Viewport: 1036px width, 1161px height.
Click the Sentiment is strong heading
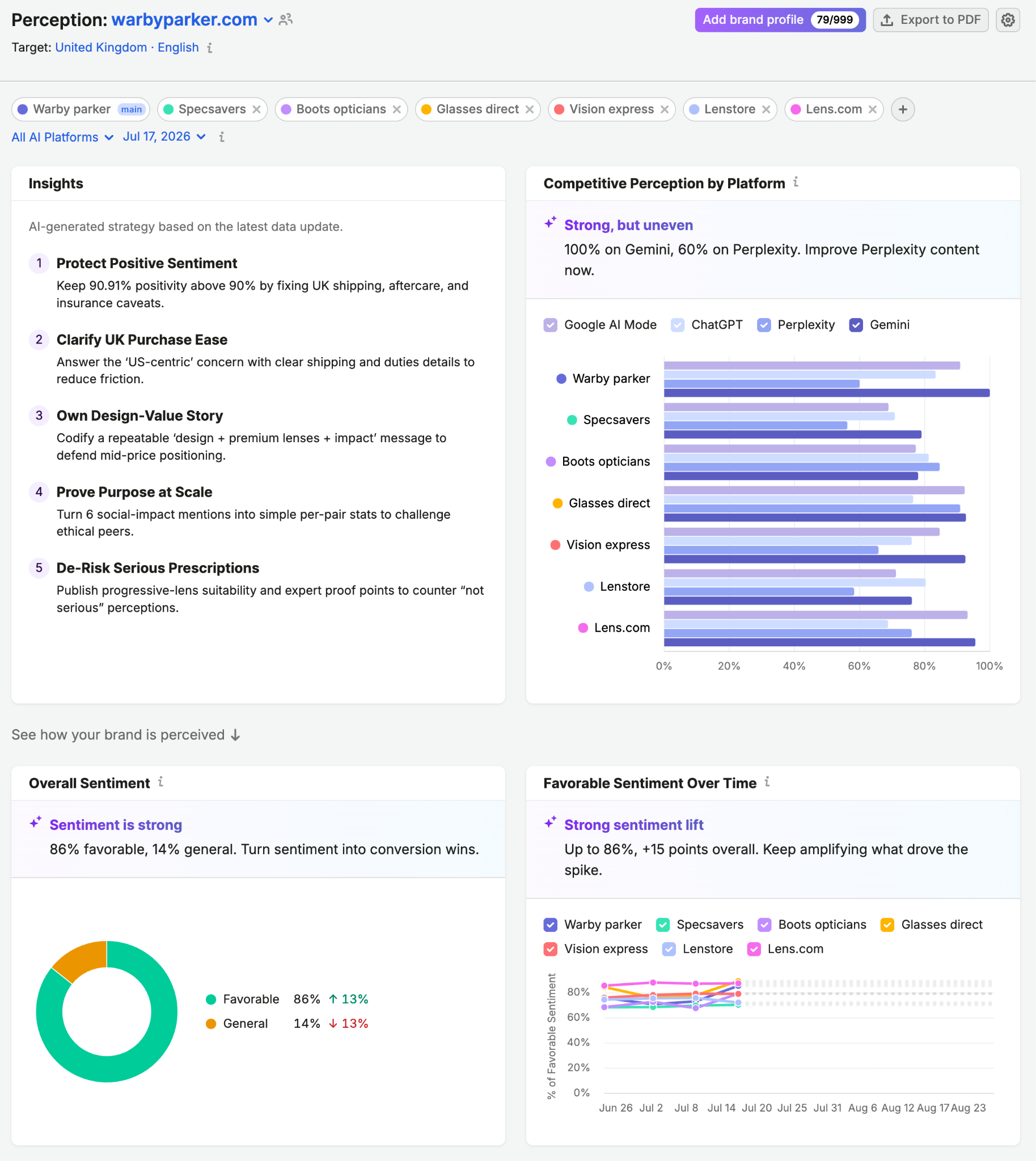point(116,825)
